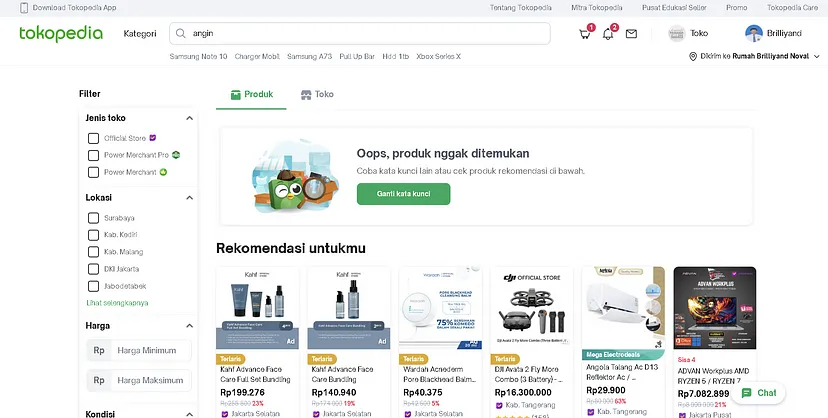The height and width of the screenshot is (418, 828).
Task: Open the notifications bell icon
Action: pos(608,34)
